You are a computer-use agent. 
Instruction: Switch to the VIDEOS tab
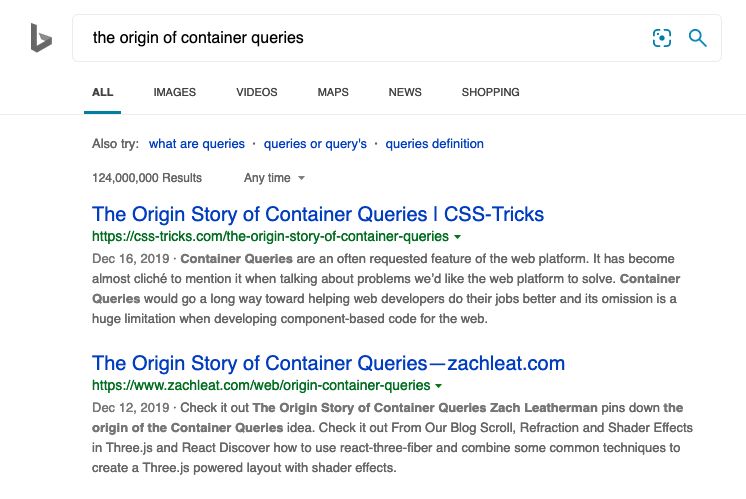(257, 92)
